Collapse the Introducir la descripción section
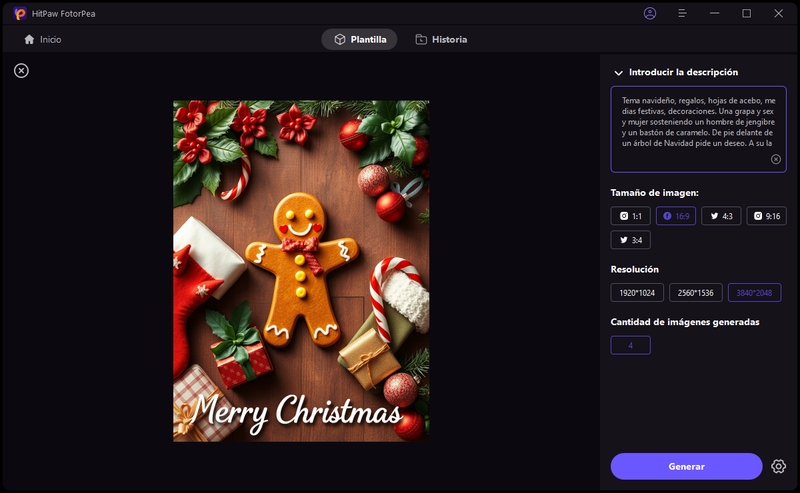The width and height of the screenshot is (800, 493). tap(619, 73)
